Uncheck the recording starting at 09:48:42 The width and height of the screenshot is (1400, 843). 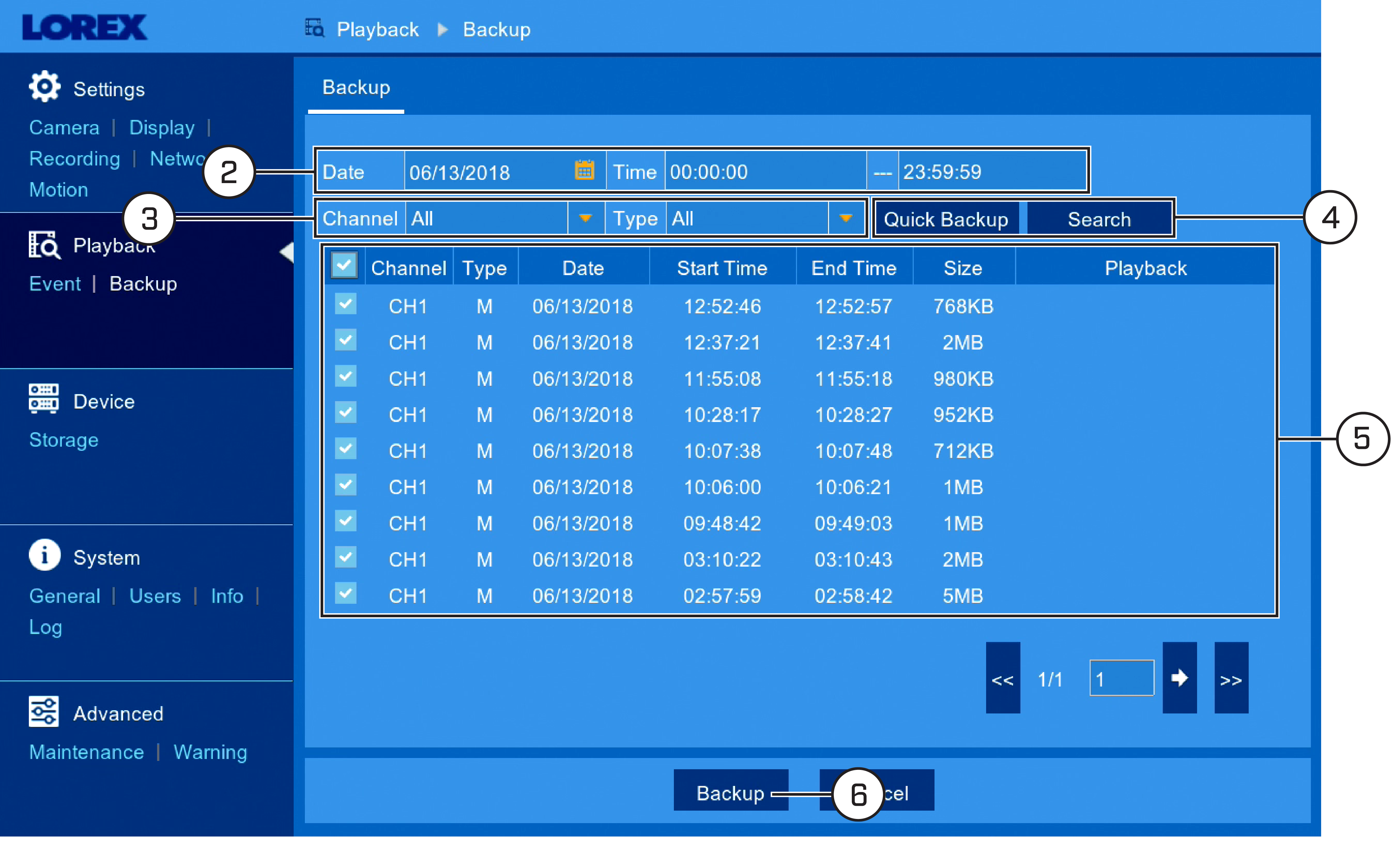345,521
